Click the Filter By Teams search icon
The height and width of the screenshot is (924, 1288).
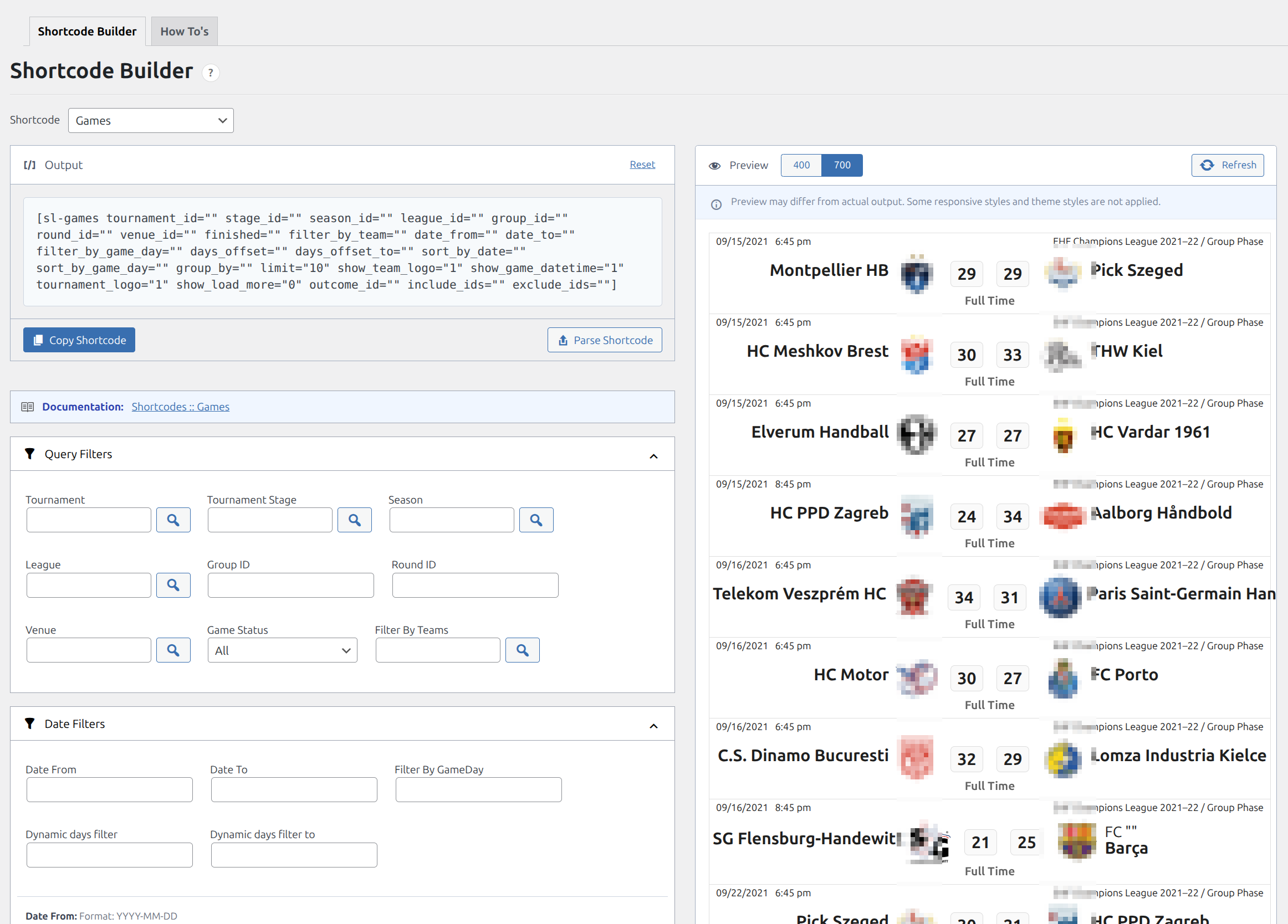click(x=522, y=650)
